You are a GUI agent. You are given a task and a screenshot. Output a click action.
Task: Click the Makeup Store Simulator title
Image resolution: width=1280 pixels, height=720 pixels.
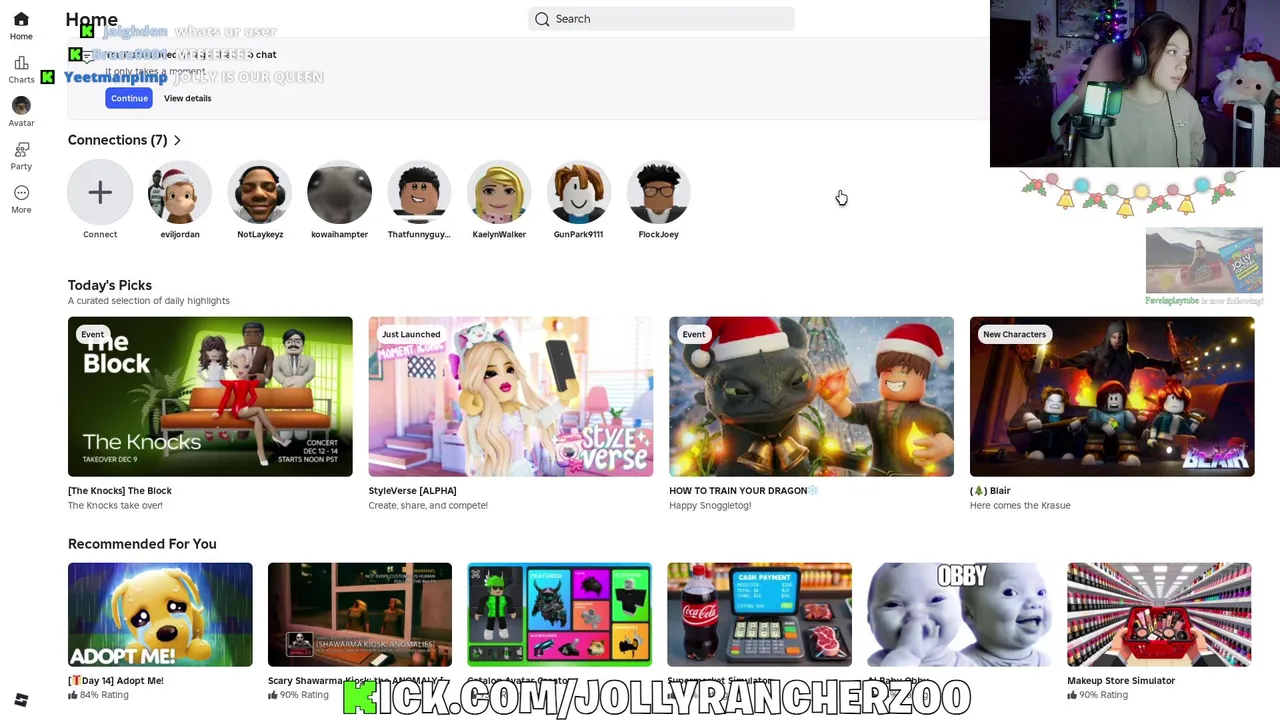pyautogui.click(x=1121, y=680)
